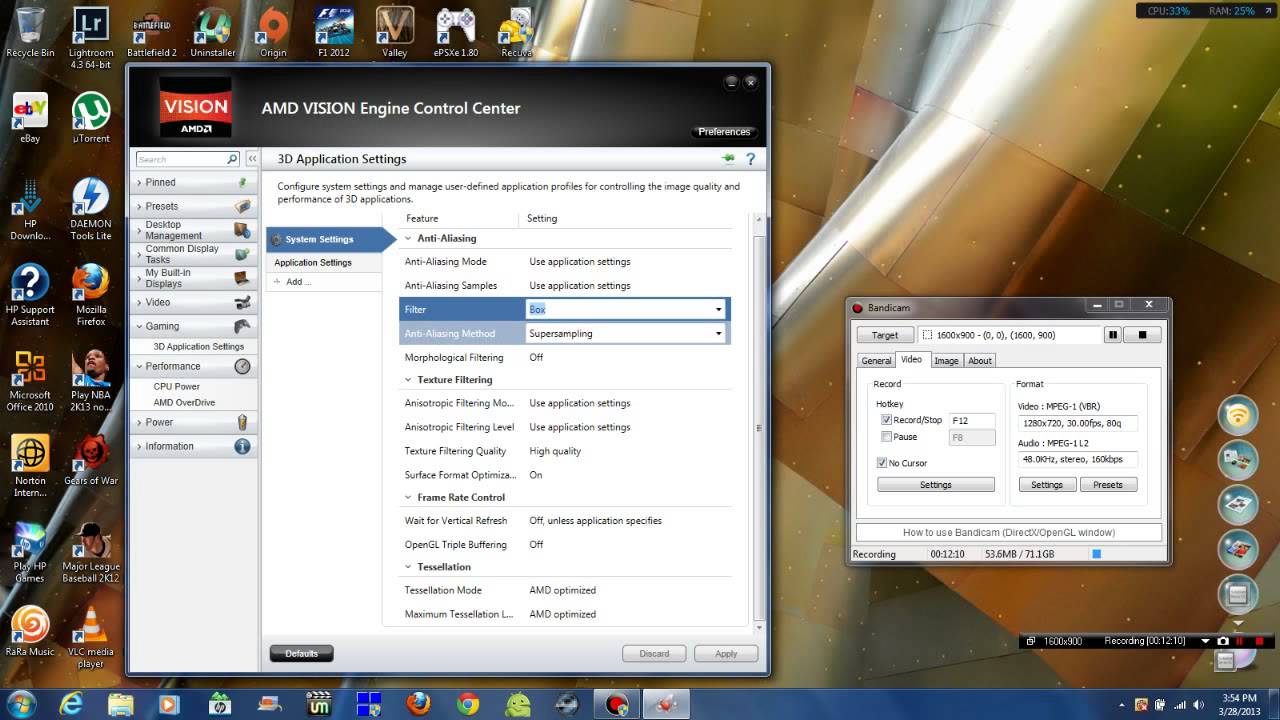1280x720 pixels.
Task: Switch to Bandicam Image tab
Action: click(x=946, y=361)
